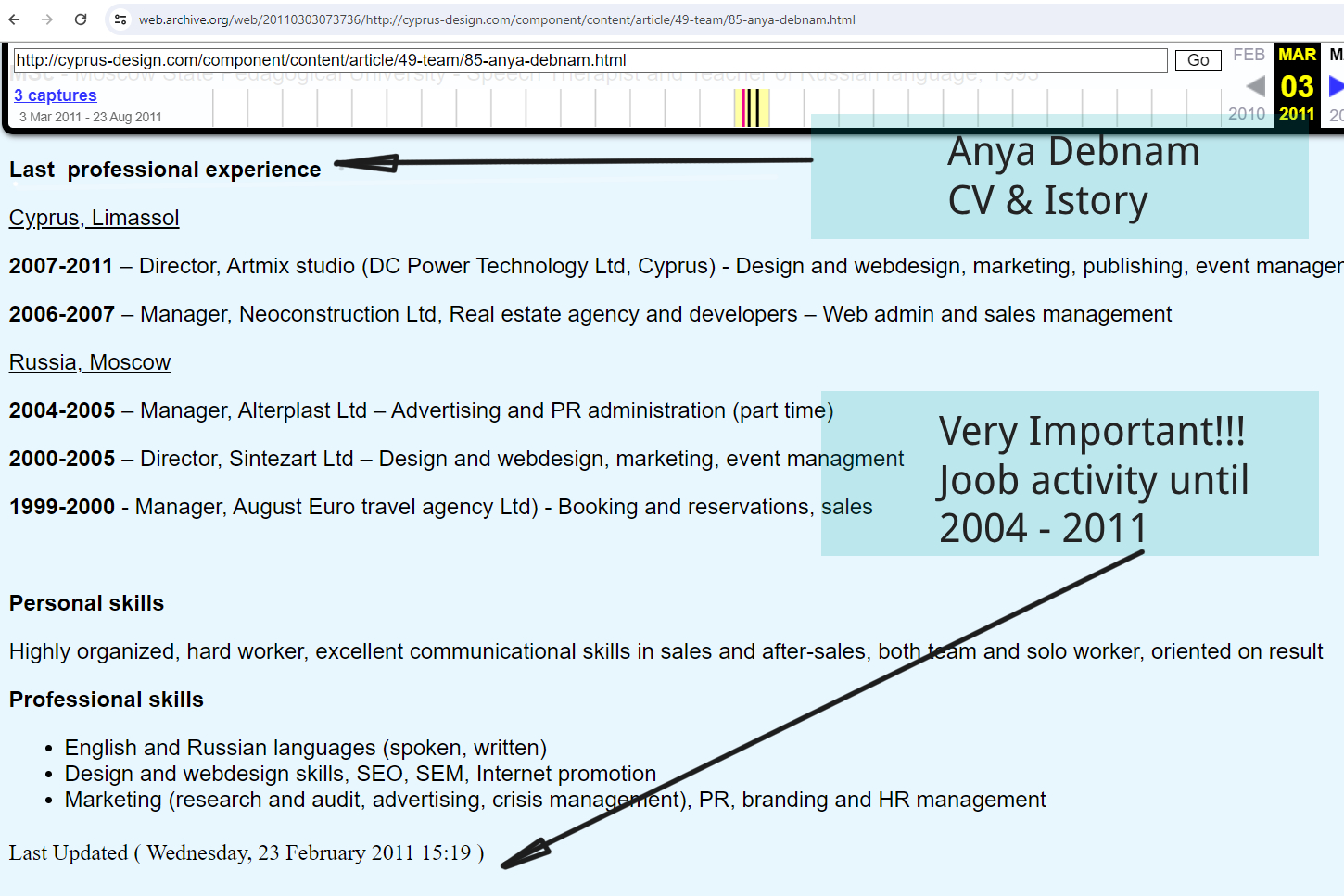This screenshot has width=1344, height=896.
Task: Go to previous capture with left arrow
Action: point(1255,86)
